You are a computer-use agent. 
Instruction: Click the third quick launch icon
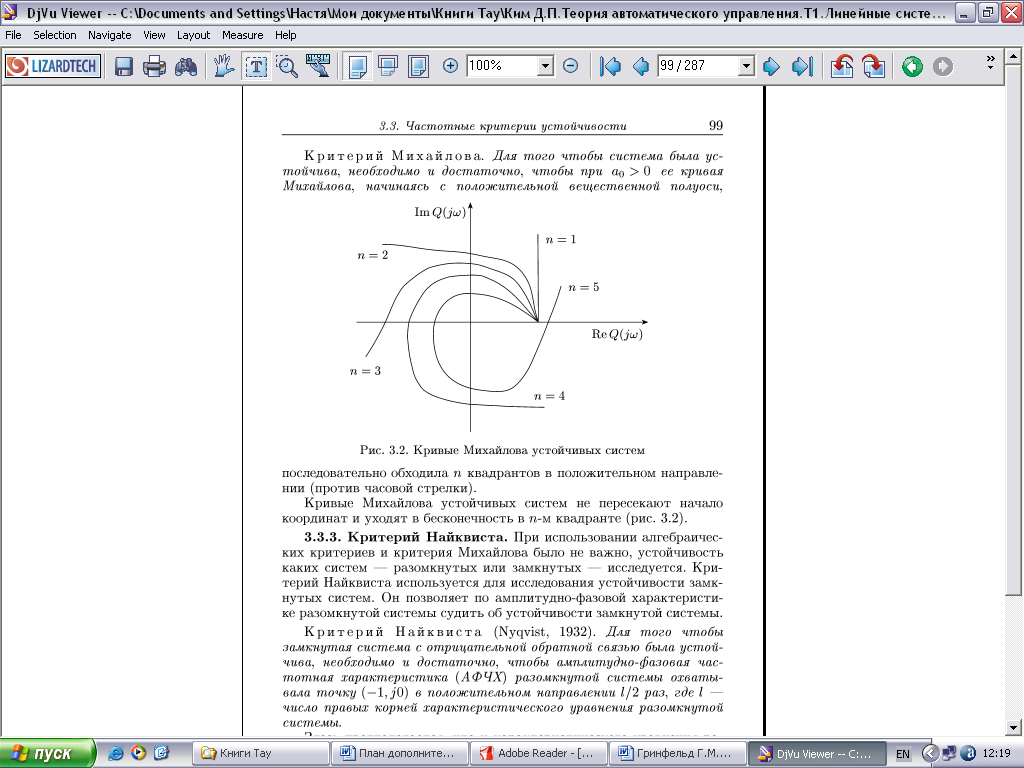click(161, 753)
